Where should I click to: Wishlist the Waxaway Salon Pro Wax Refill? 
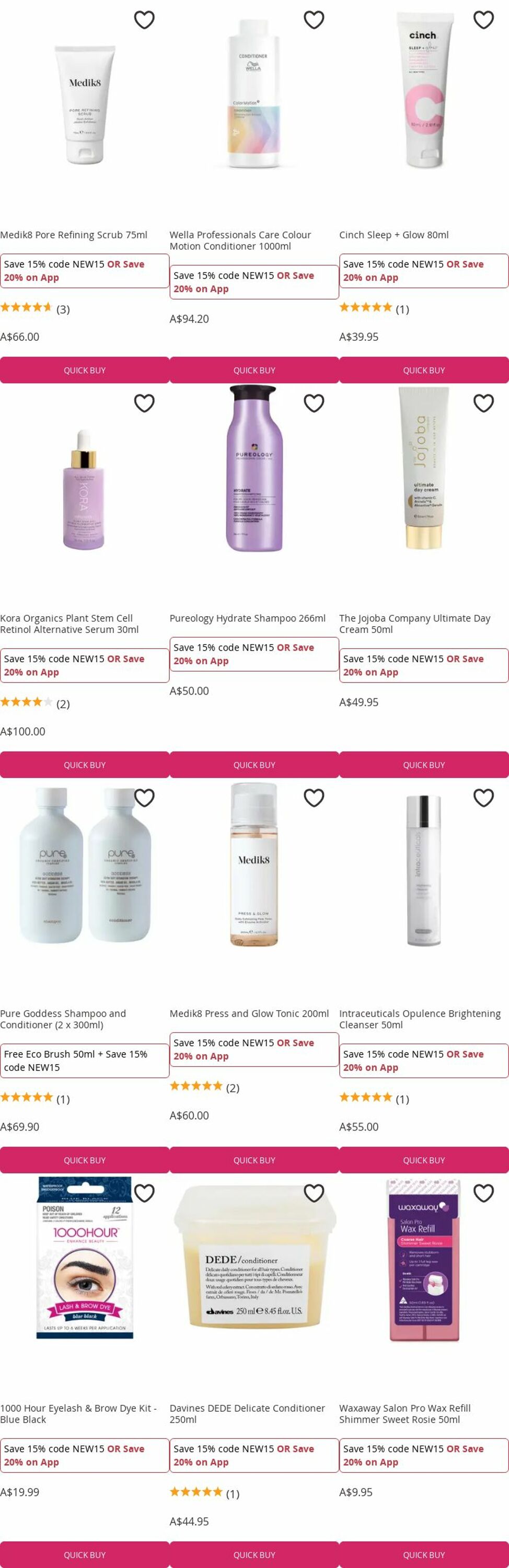point(483,1193)
